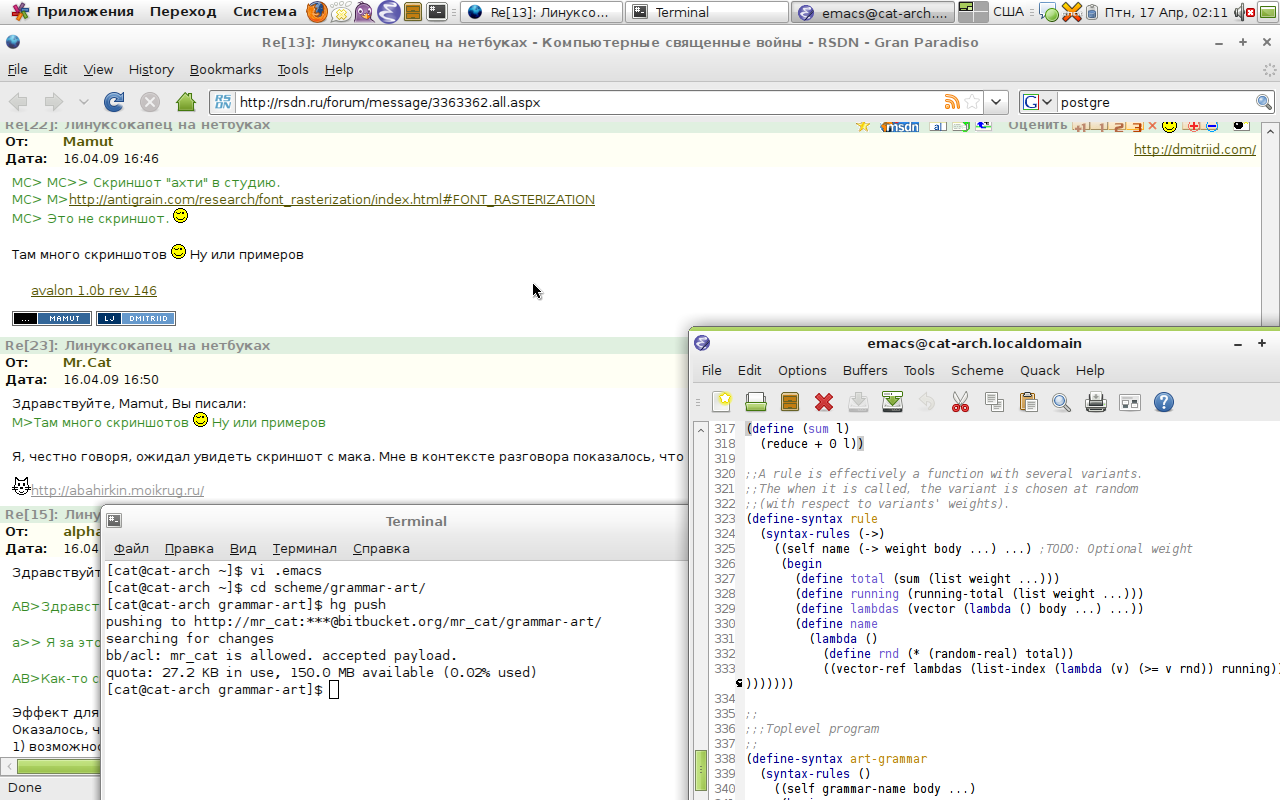The height and width of the screenshot is (800, 1280).
Task: Open the Терминал menu in Terminal
Action: click(304, 548)
